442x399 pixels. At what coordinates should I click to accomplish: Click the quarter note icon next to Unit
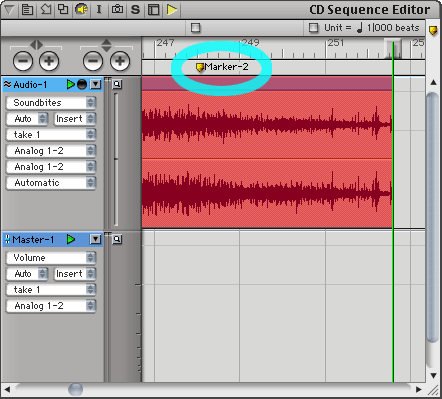[x=359, y=28]
